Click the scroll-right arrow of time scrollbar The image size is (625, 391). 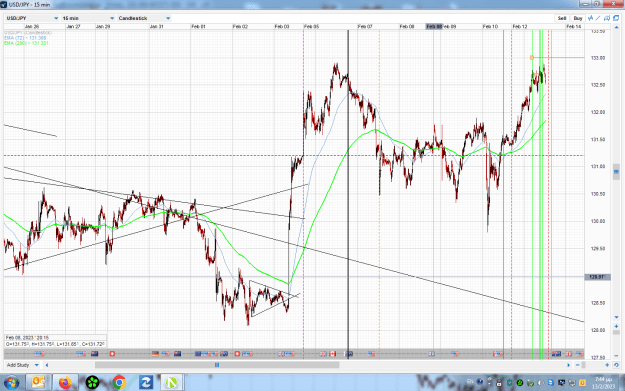coord(569,365)
